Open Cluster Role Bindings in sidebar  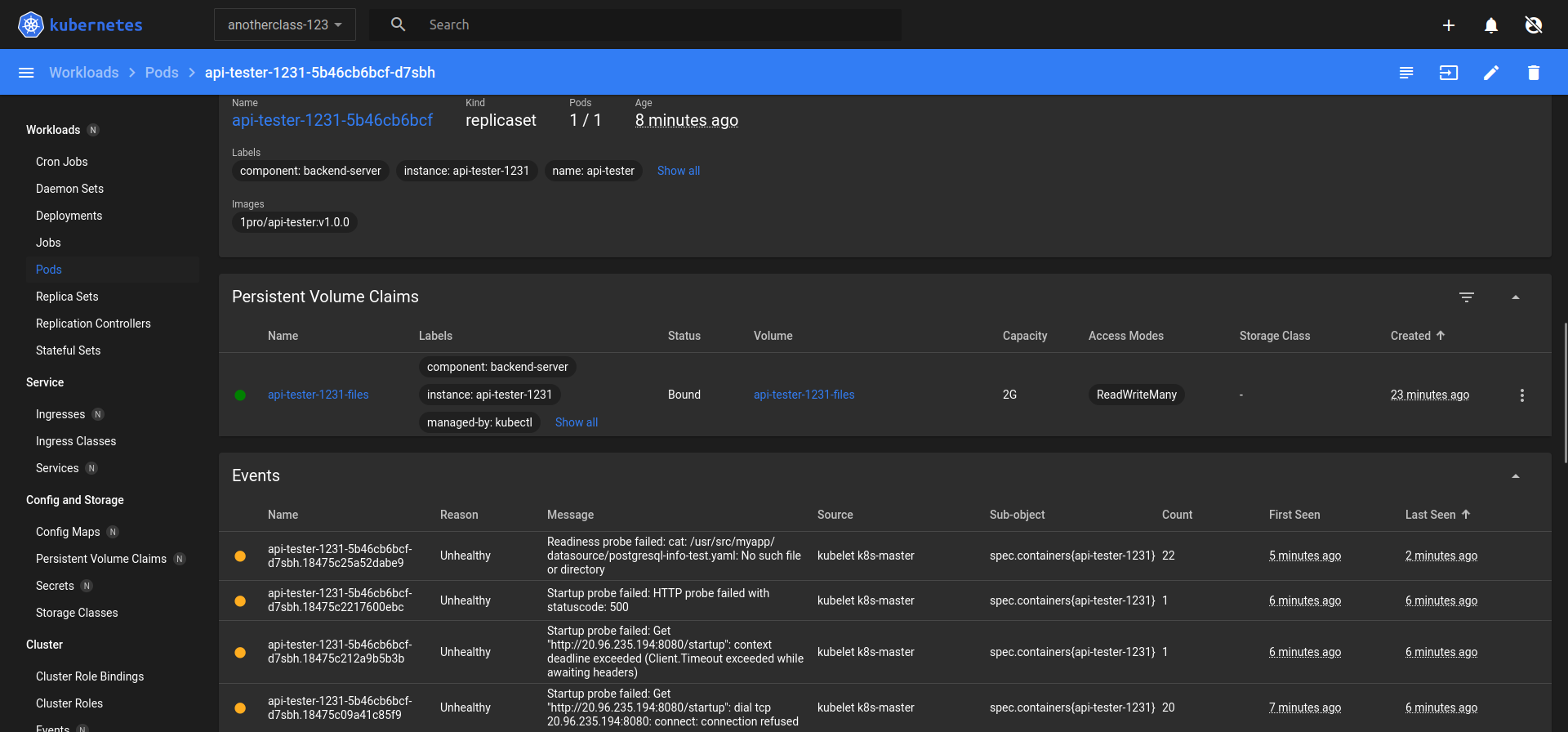coord(90,676)
